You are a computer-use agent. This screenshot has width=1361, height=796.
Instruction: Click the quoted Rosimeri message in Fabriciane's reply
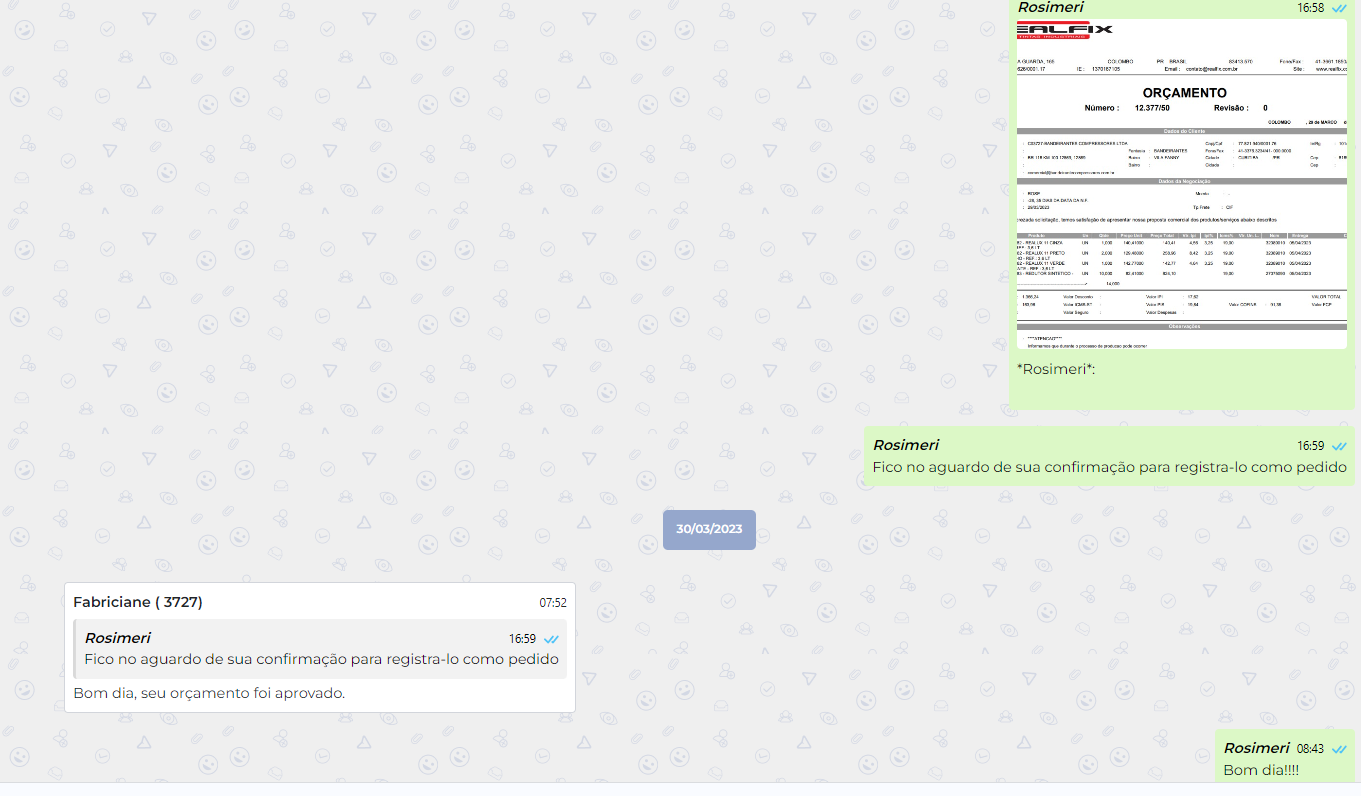point(320,649)
